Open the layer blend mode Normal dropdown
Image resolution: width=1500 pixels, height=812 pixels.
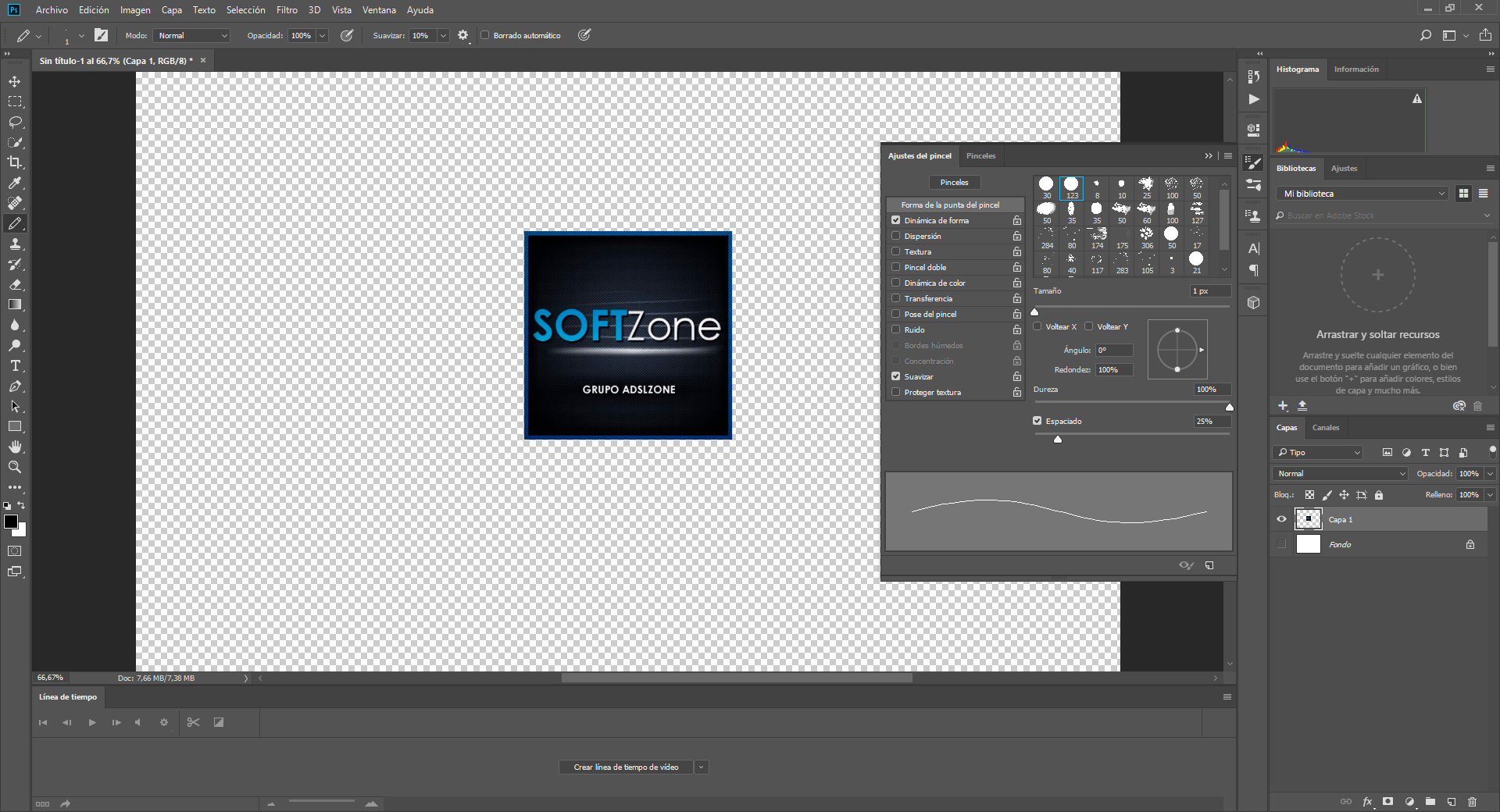point(1341,473)
